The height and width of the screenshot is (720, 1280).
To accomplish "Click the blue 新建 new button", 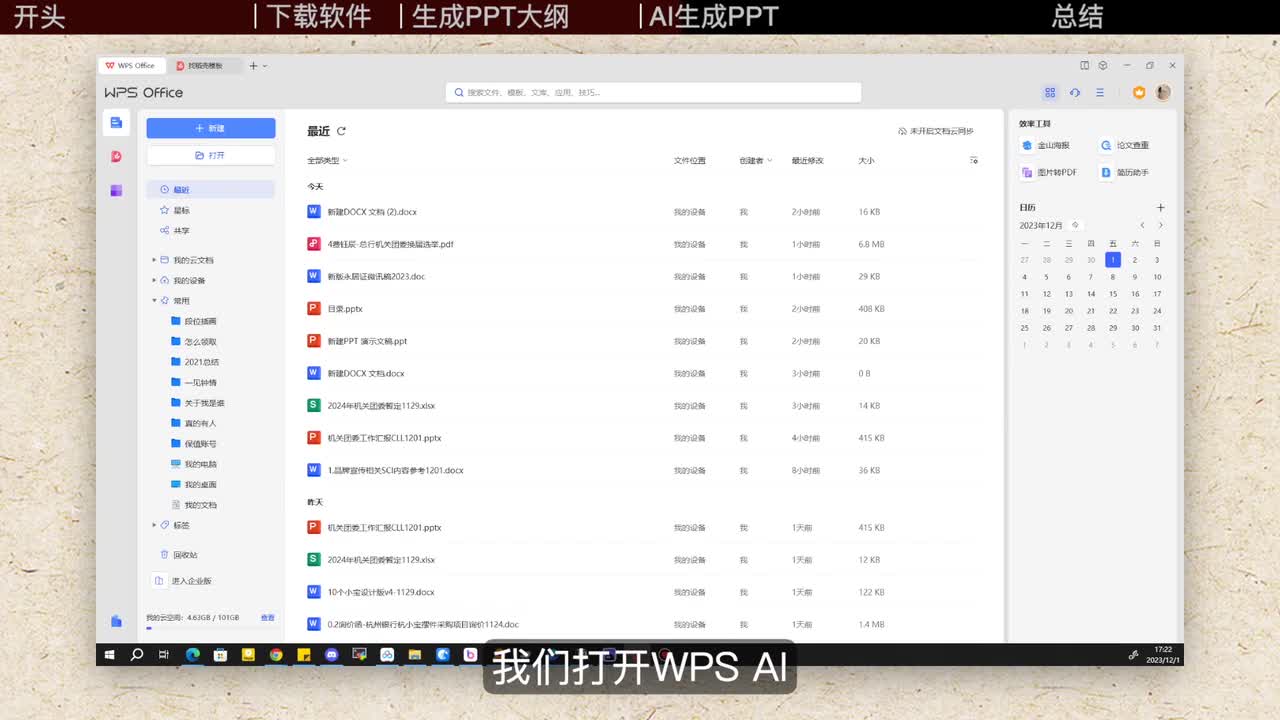I will pyautogui.click(x=210, y=128).
